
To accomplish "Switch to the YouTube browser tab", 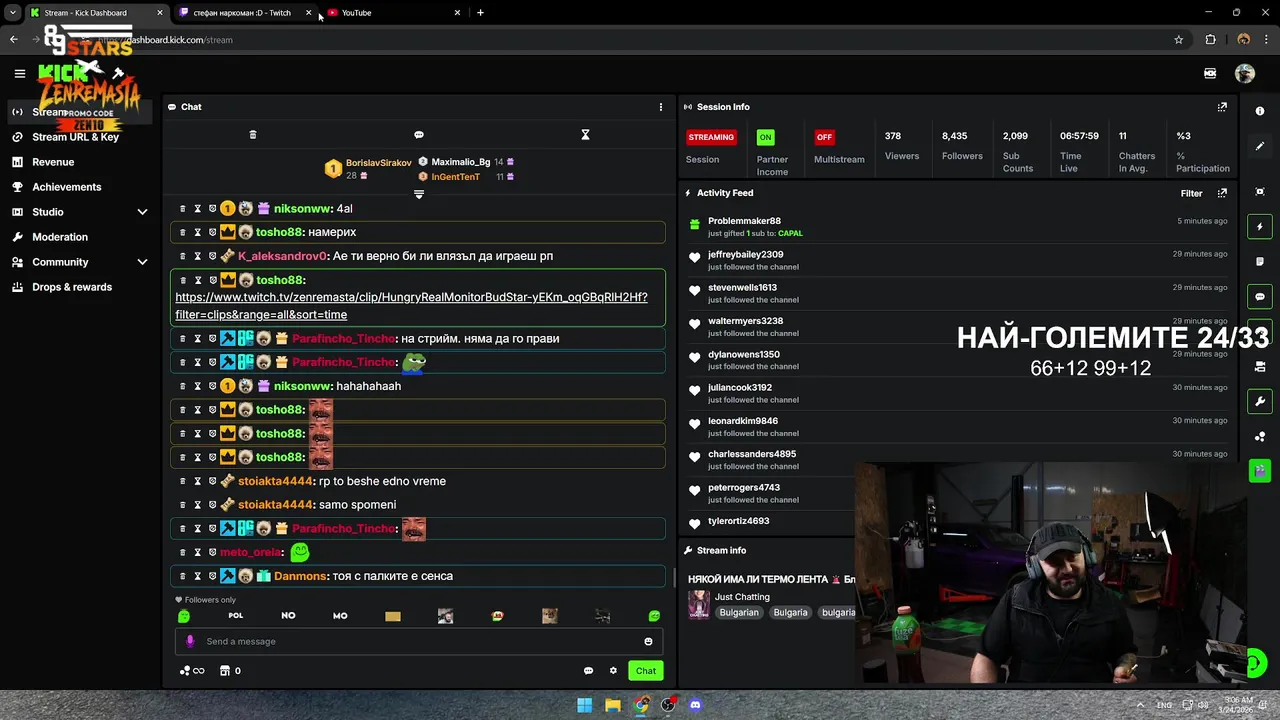I will (394, 13).
